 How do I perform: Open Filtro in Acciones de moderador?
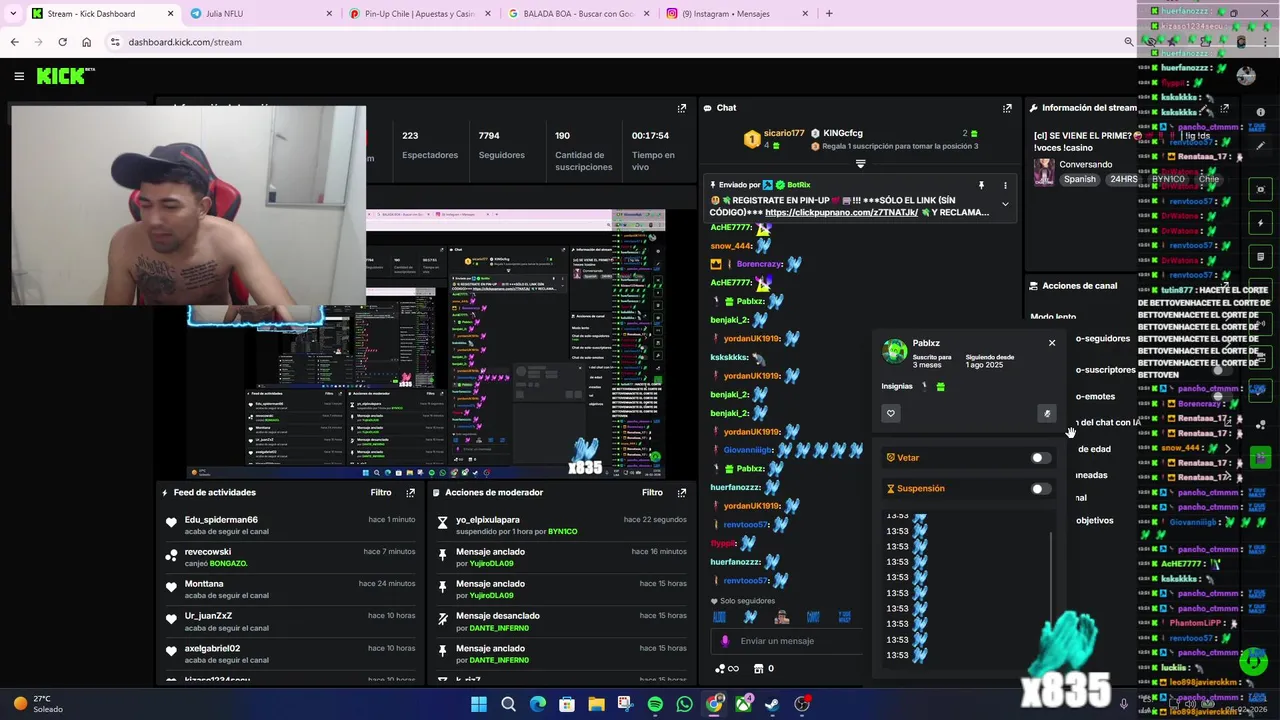(652, 493)
